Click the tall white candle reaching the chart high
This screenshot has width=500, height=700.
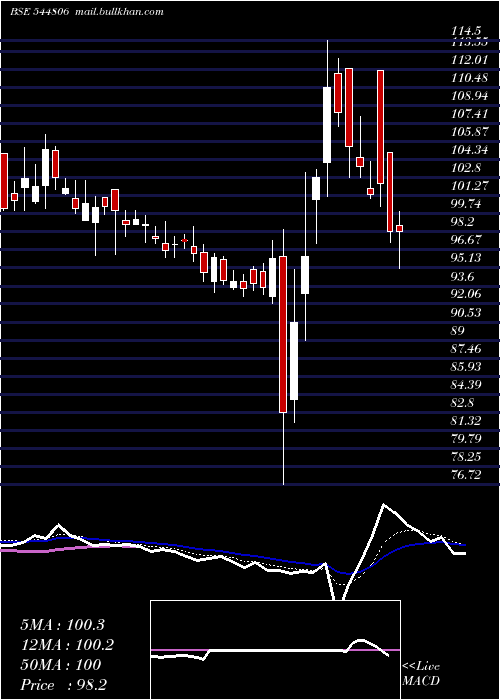327,125
